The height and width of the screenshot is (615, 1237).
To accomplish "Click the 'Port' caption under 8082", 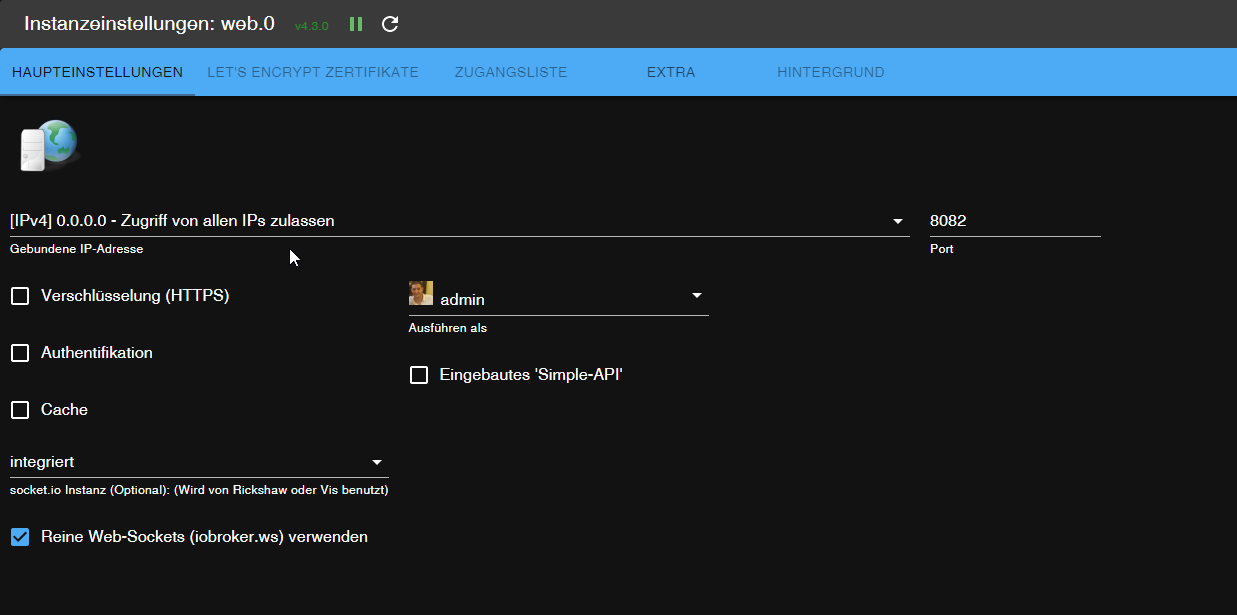I will click(x=942, y=249).
